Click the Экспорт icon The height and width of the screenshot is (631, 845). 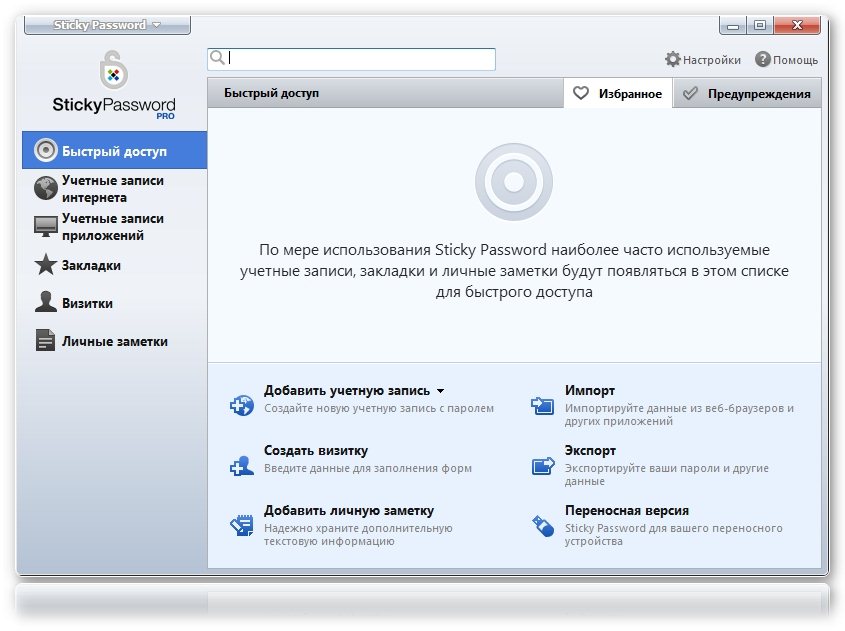coord(542,465)
